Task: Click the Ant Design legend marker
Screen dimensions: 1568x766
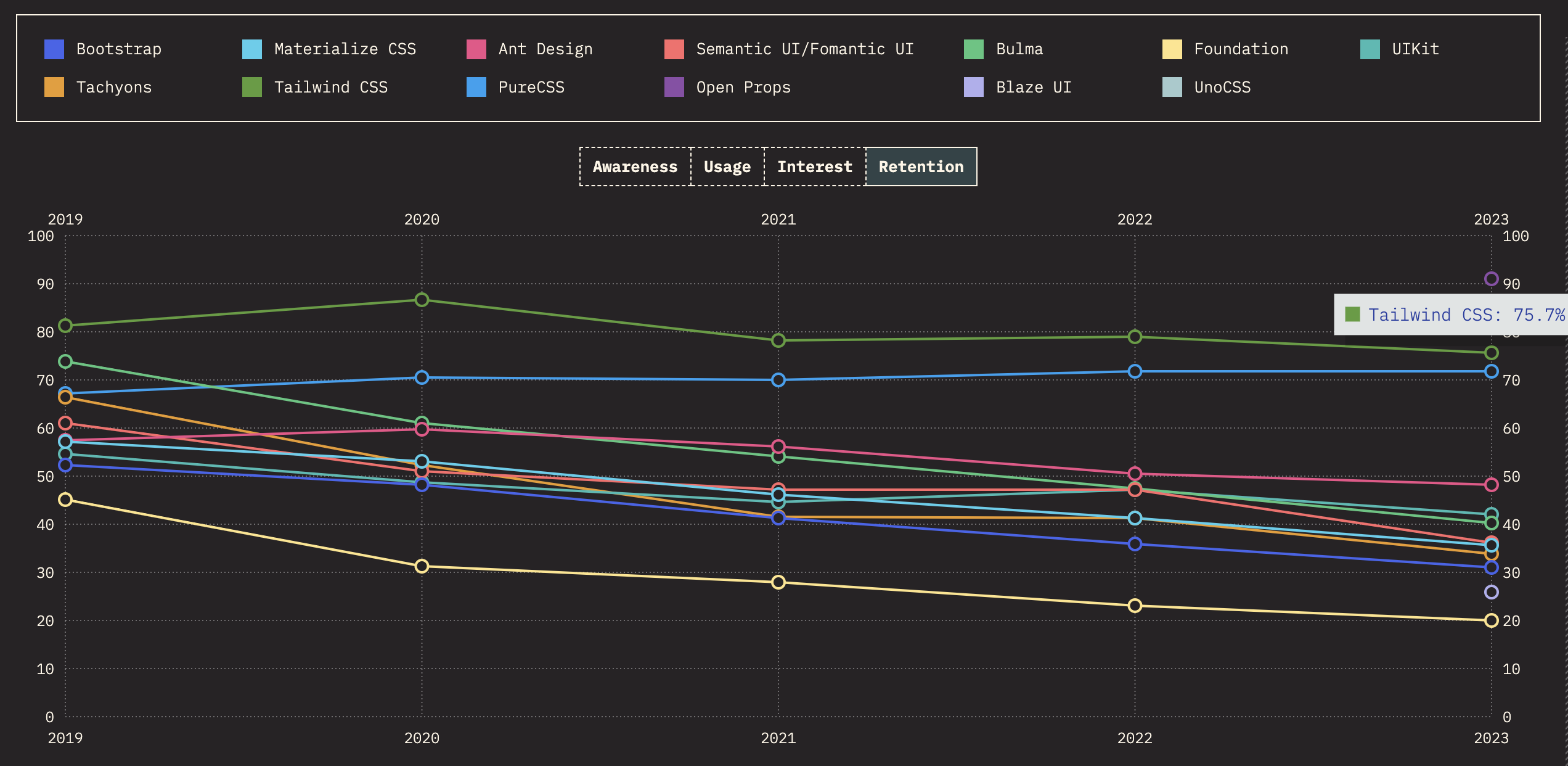Action: 477,48
